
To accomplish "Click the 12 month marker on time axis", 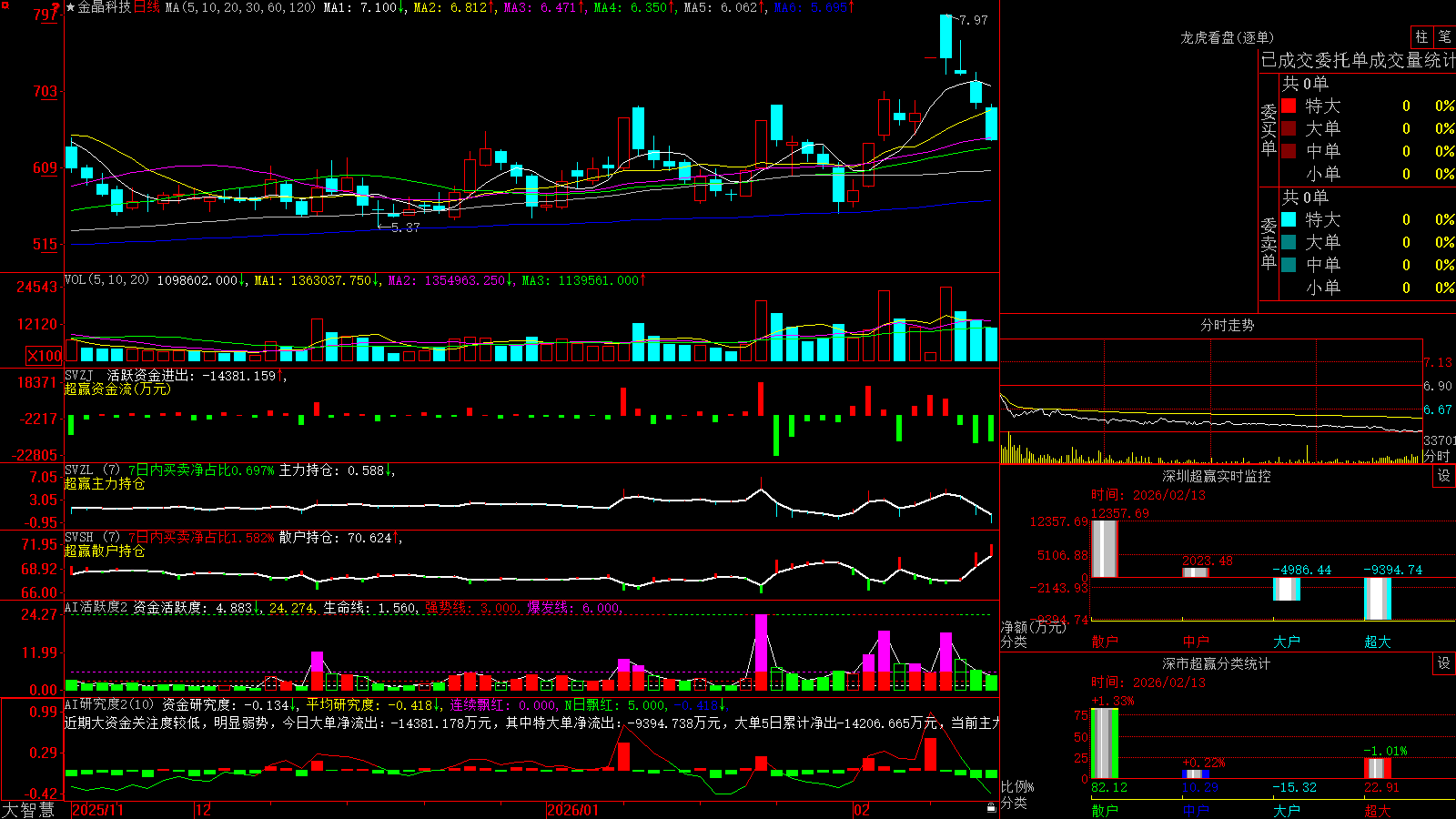I will click(204, 810).
